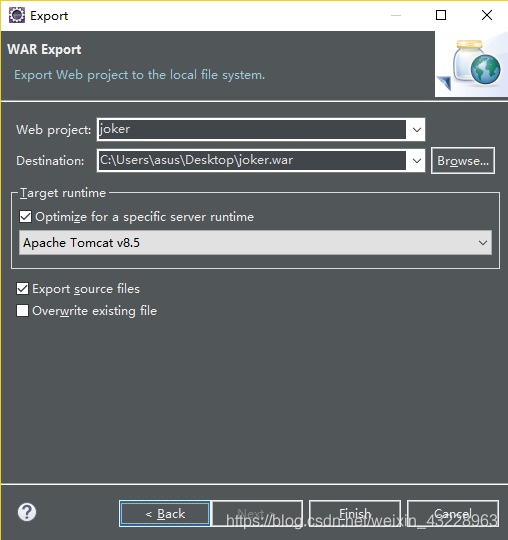Close the Export window
The height and width of the screenshot is (540, 508).
point(487,15)
